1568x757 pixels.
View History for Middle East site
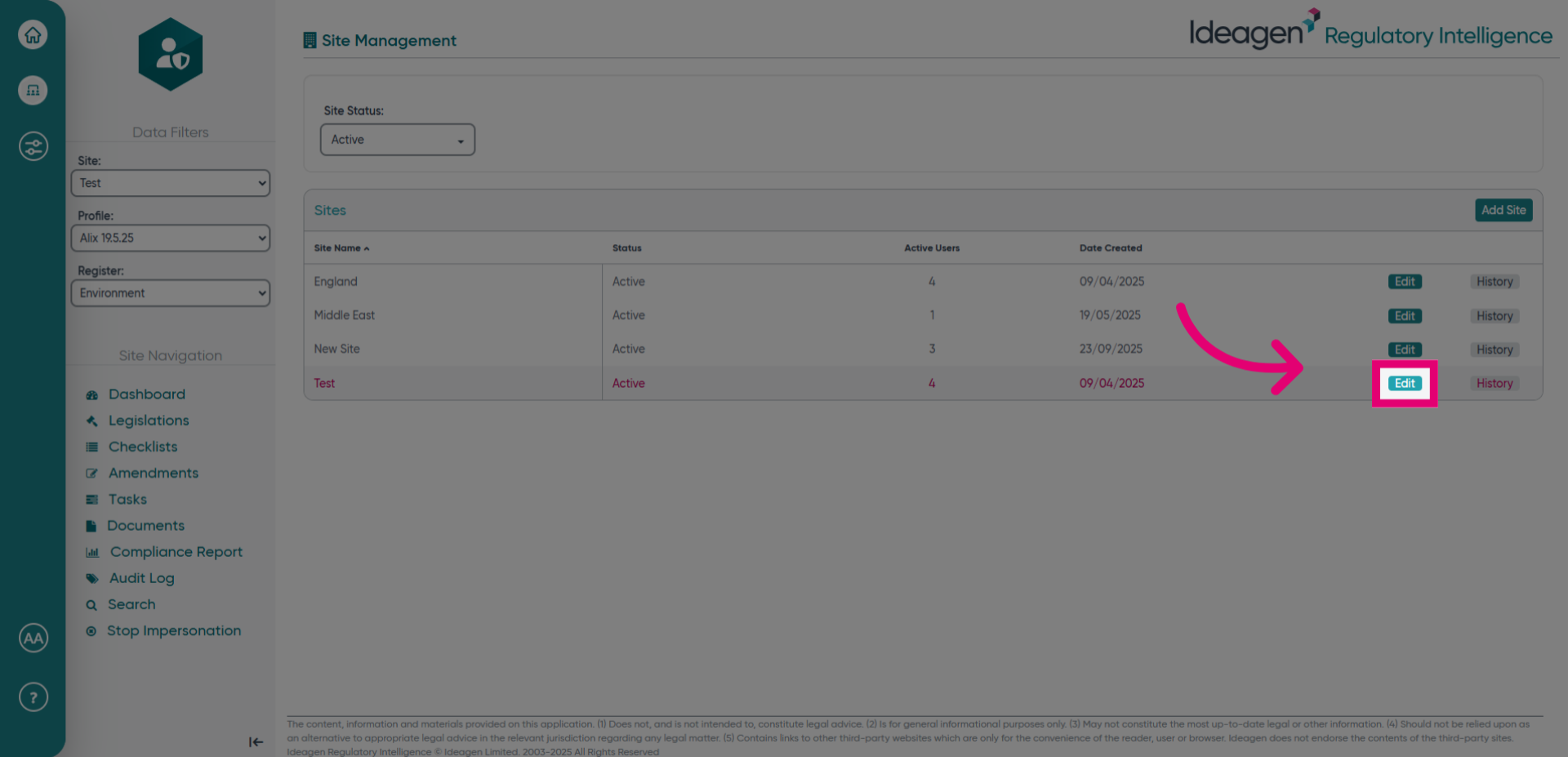tap(1494, 316)
